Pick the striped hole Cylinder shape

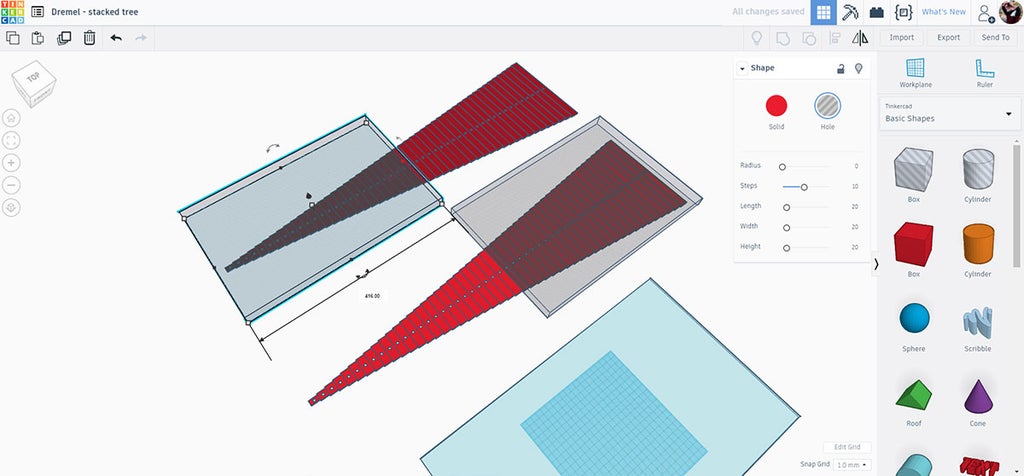[978, 169]
